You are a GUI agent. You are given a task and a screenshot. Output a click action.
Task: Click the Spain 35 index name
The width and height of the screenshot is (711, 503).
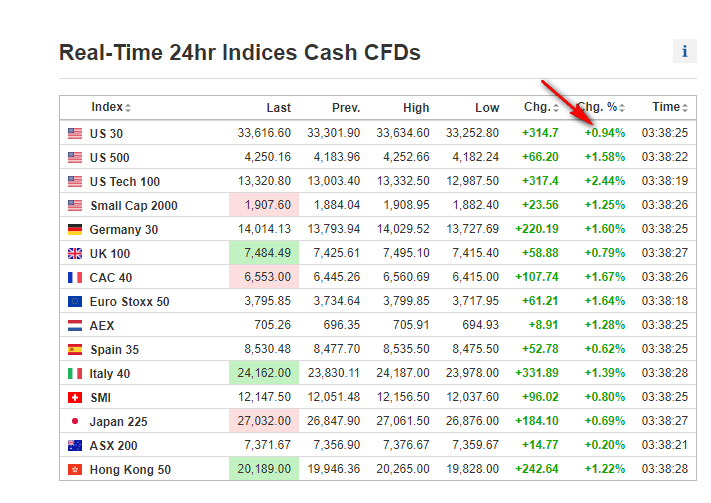tap(113, 349)
